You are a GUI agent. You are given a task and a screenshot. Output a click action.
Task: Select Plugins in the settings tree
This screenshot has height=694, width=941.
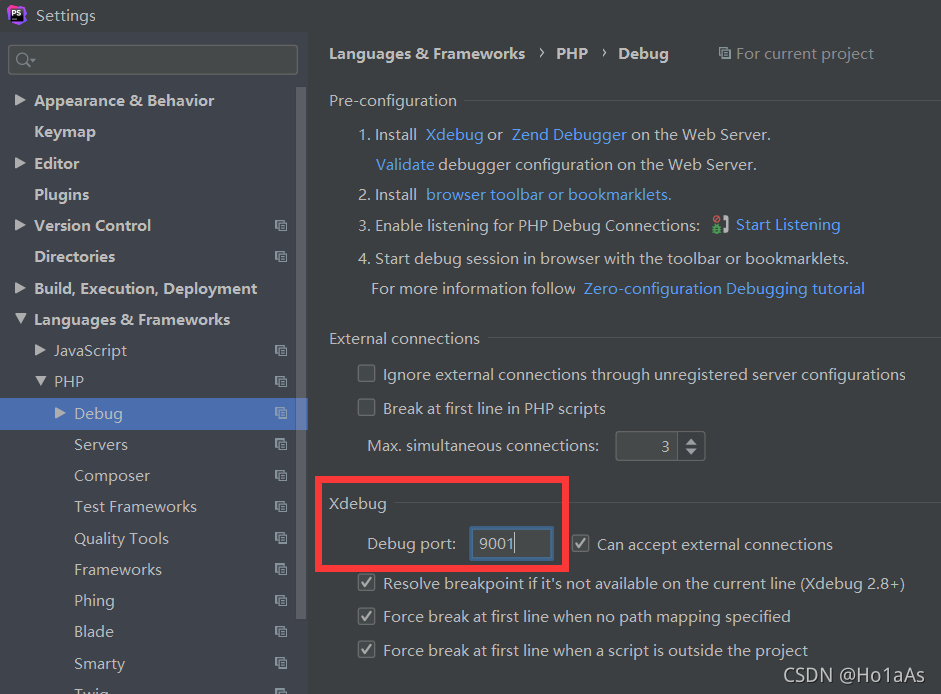tap(62, 195)
